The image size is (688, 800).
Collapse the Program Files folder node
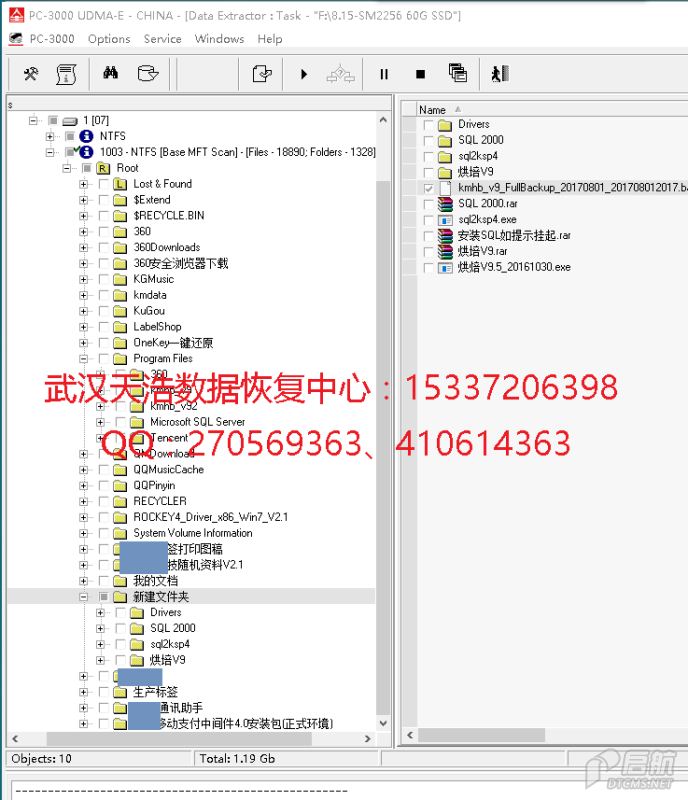[x=84, y=358]
